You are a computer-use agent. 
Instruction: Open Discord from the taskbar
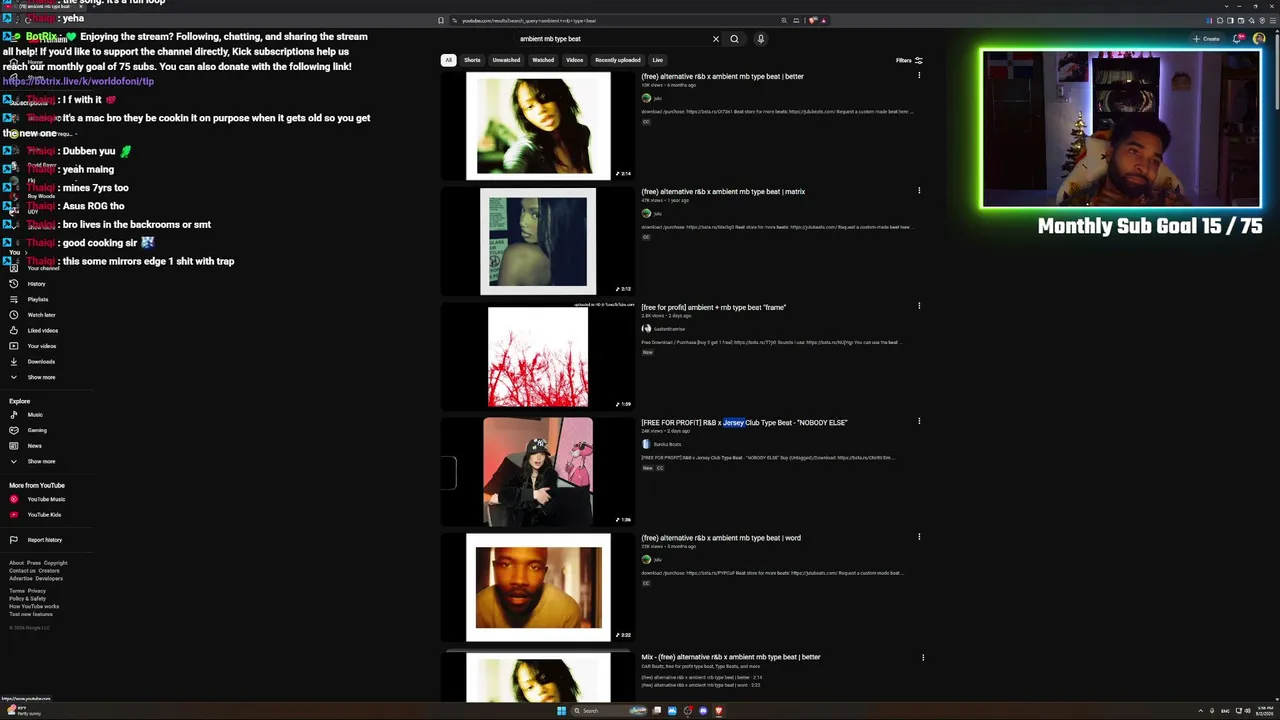pyautogui.click(x=703, y=711)
